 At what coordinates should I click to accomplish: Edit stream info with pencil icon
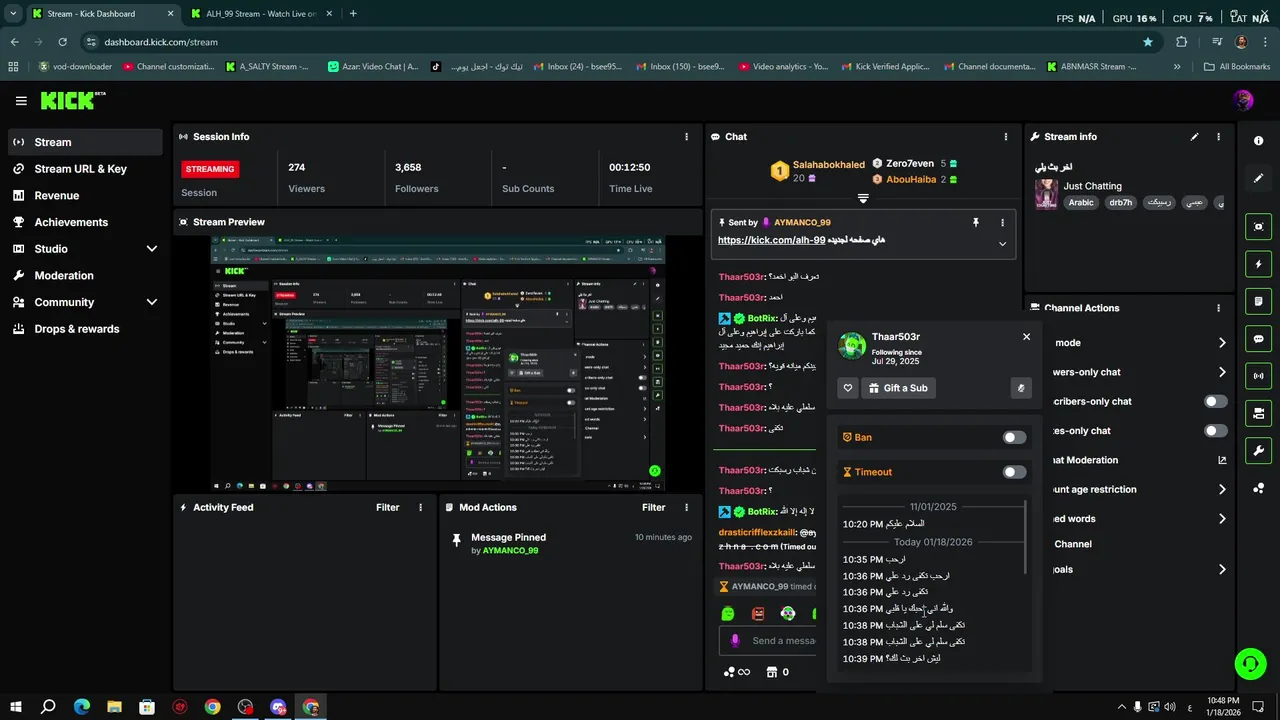pyautogui.click(x=1194, y=137)
